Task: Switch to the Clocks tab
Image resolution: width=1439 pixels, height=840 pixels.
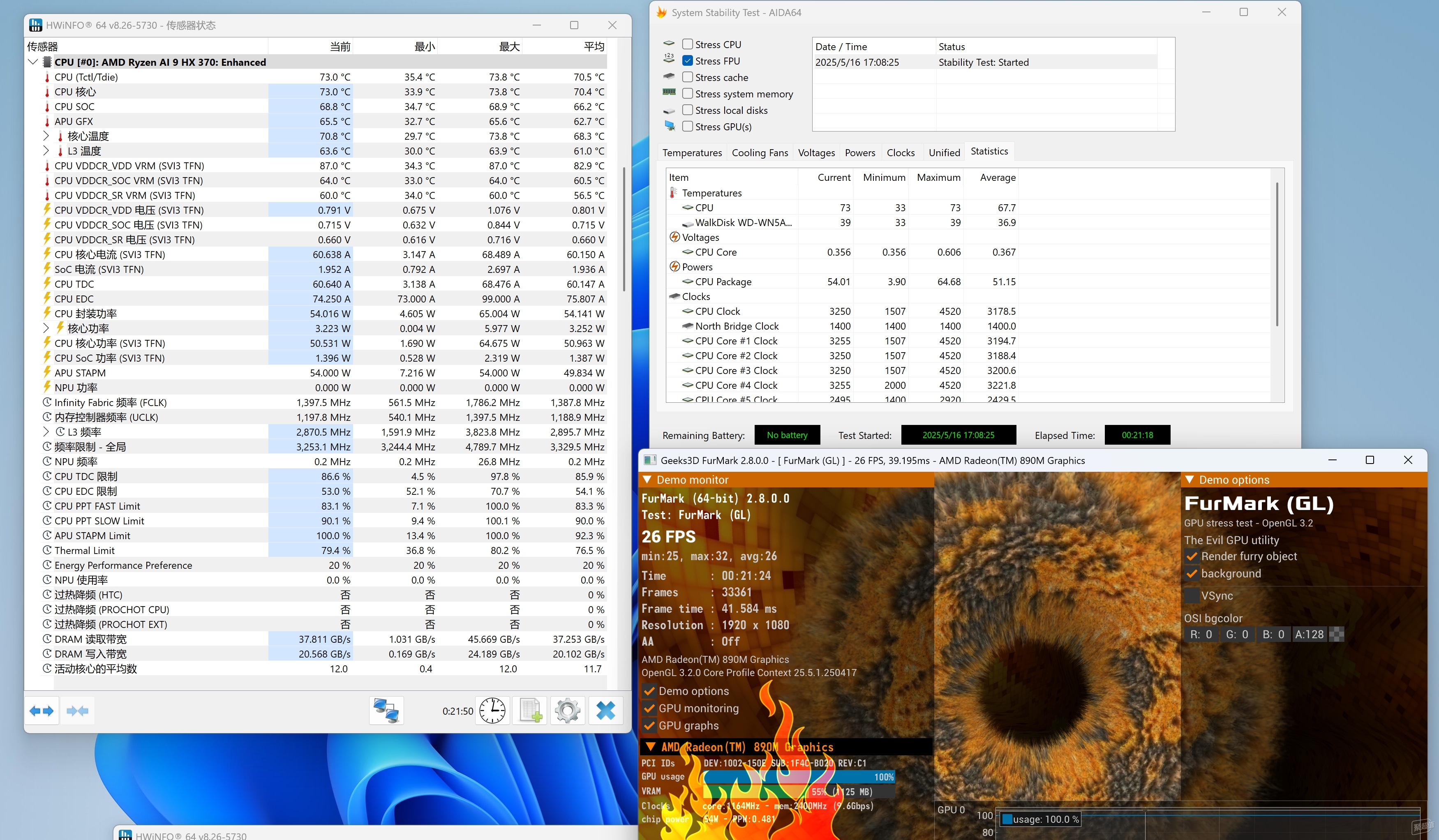Action: click(x=901, y=152)
